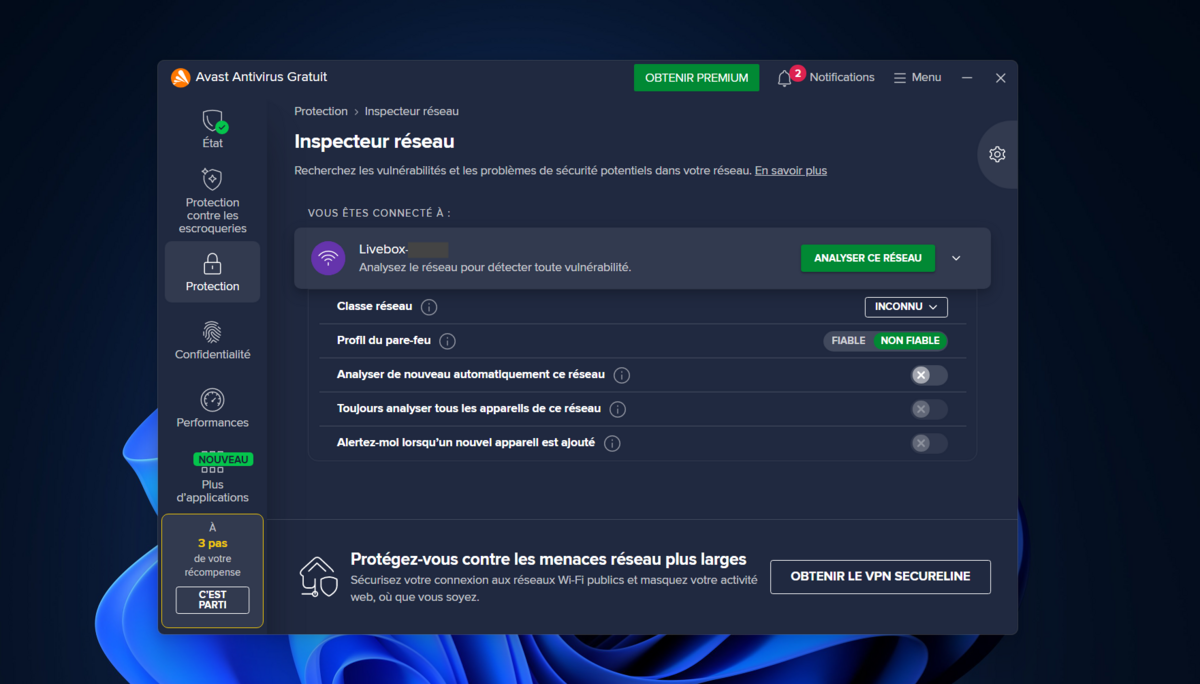This screenshot has width=1200, height=684.
Task: Open Protection contre les escroqueries section
Action: [x=212, y=200]
